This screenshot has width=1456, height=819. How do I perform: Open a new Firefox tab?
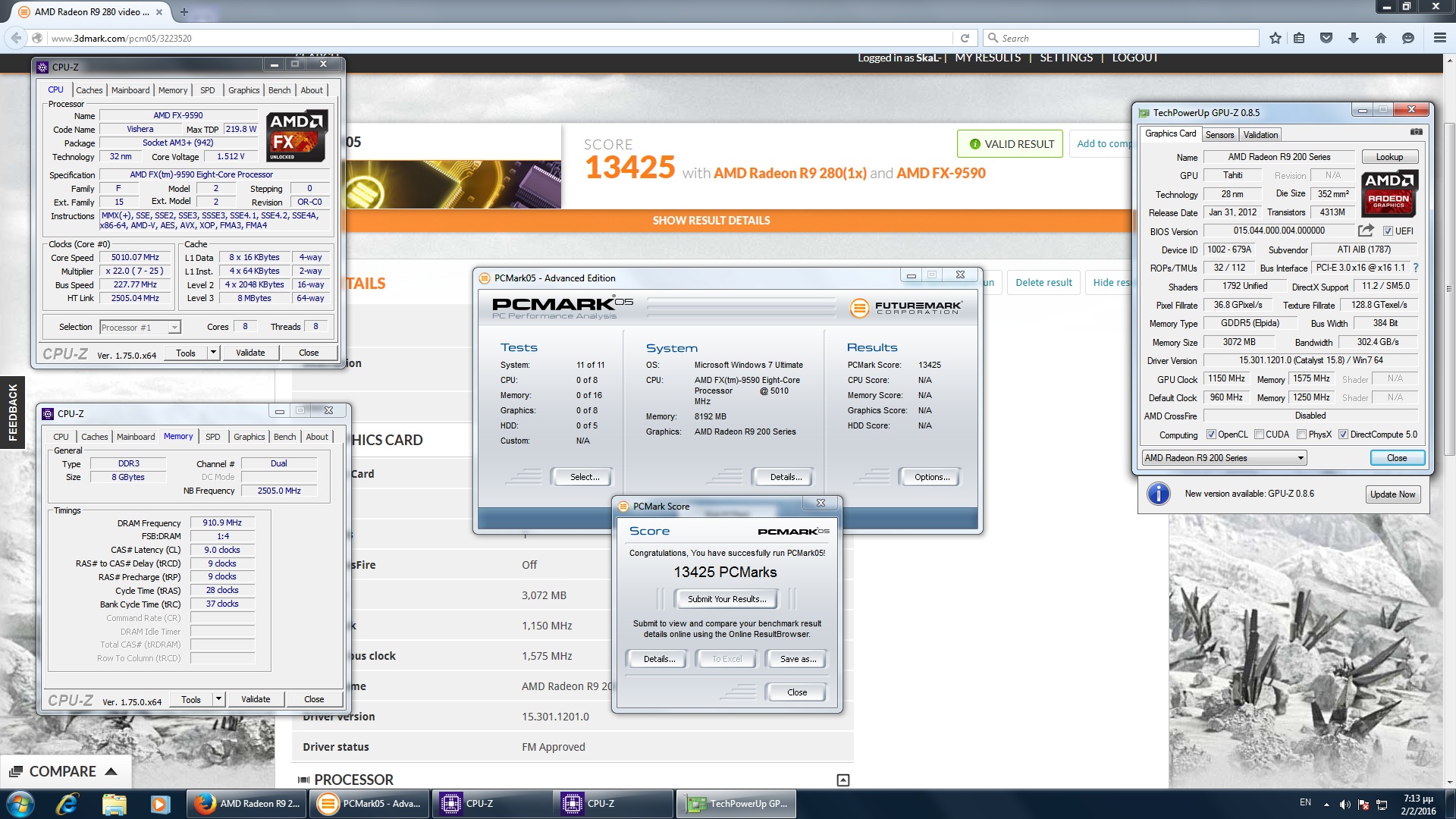click(184, 12)
